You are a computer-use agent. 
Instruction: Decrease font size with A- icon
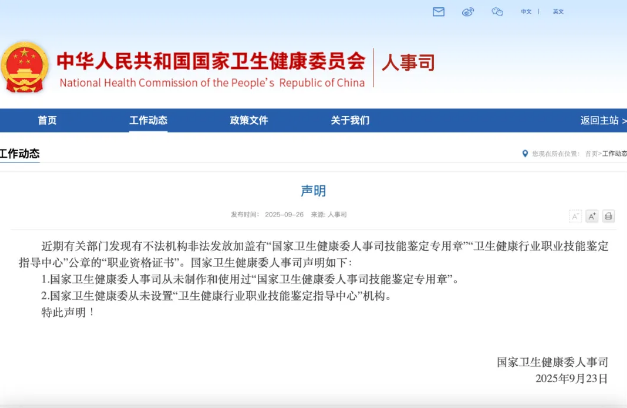575,216
